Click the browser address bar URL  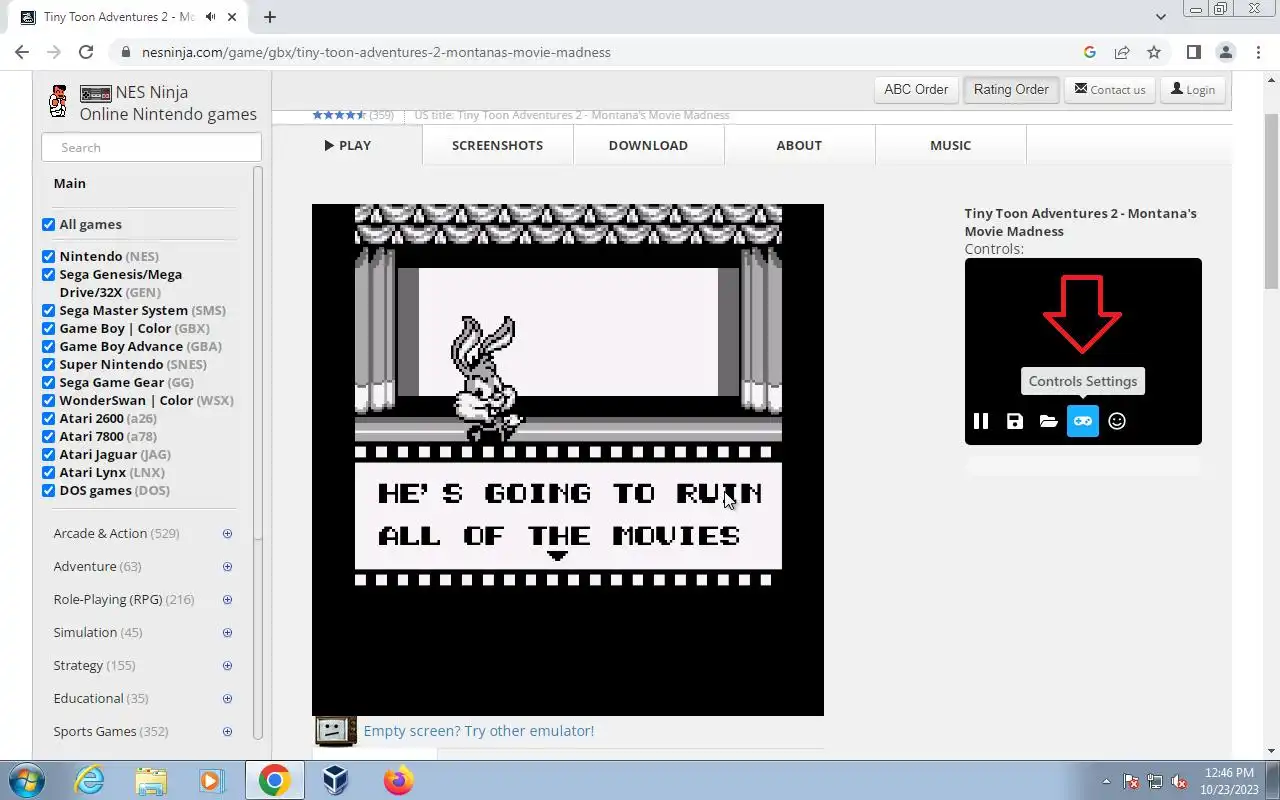tap(376, 52)
